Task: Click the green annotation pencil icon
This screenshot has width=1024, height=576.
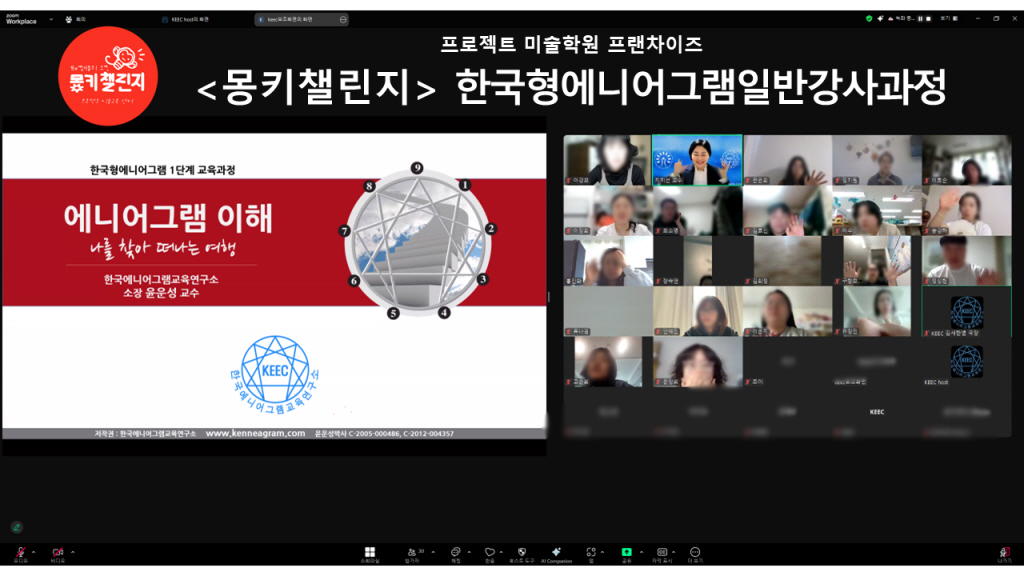Action: coord(17,527)
